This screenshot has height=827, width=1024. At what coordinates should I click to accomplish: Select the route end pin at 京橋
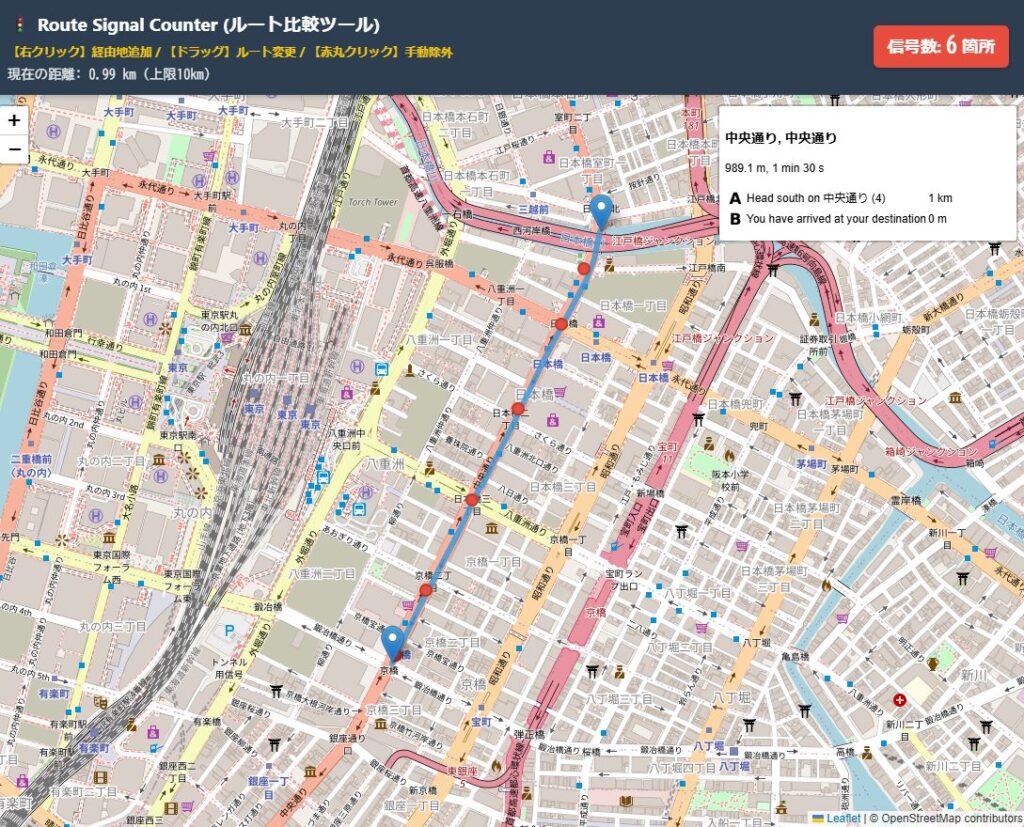click(x=394, y=642)
